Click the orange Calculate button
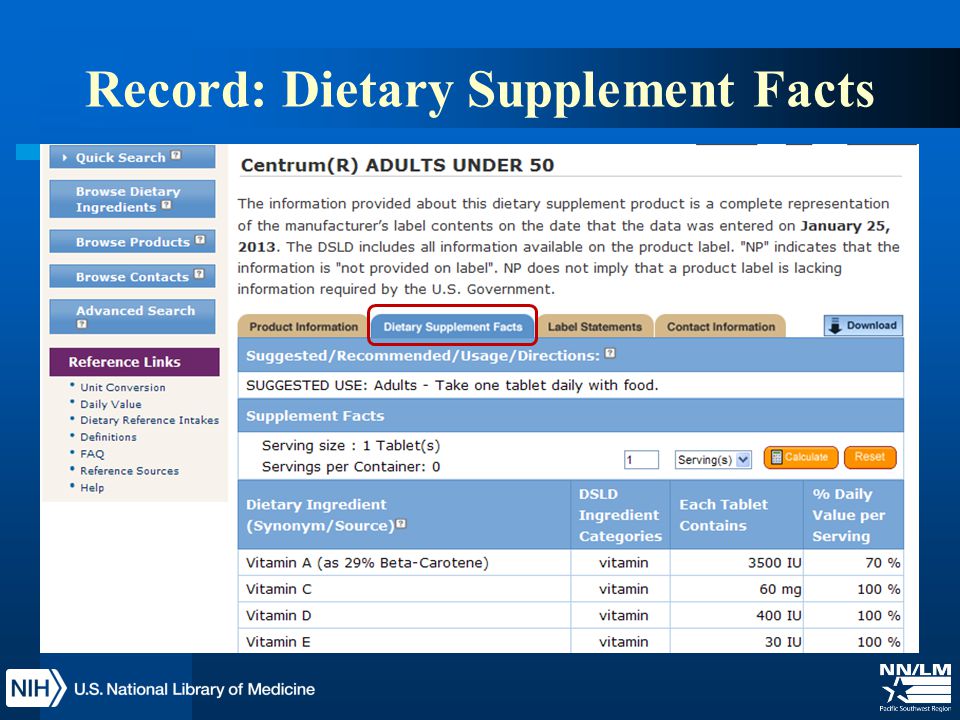The height and width of the screenshot is (720, 960). tap(801, 457)
